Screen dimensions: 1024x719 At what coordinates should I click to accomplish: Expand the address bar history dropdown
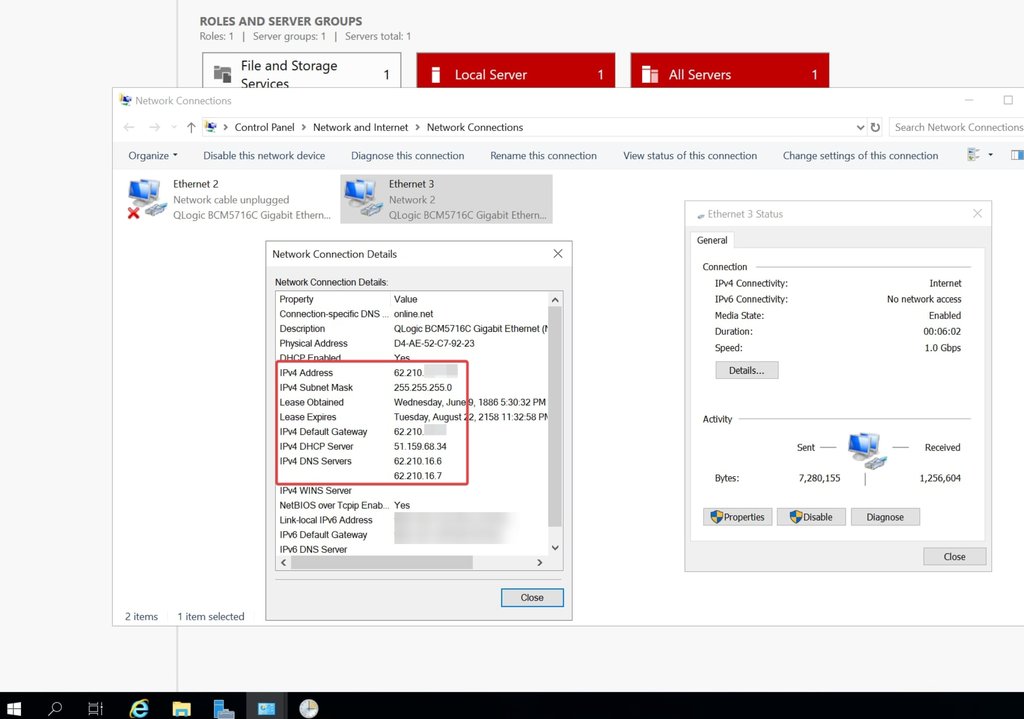[860, 127]
